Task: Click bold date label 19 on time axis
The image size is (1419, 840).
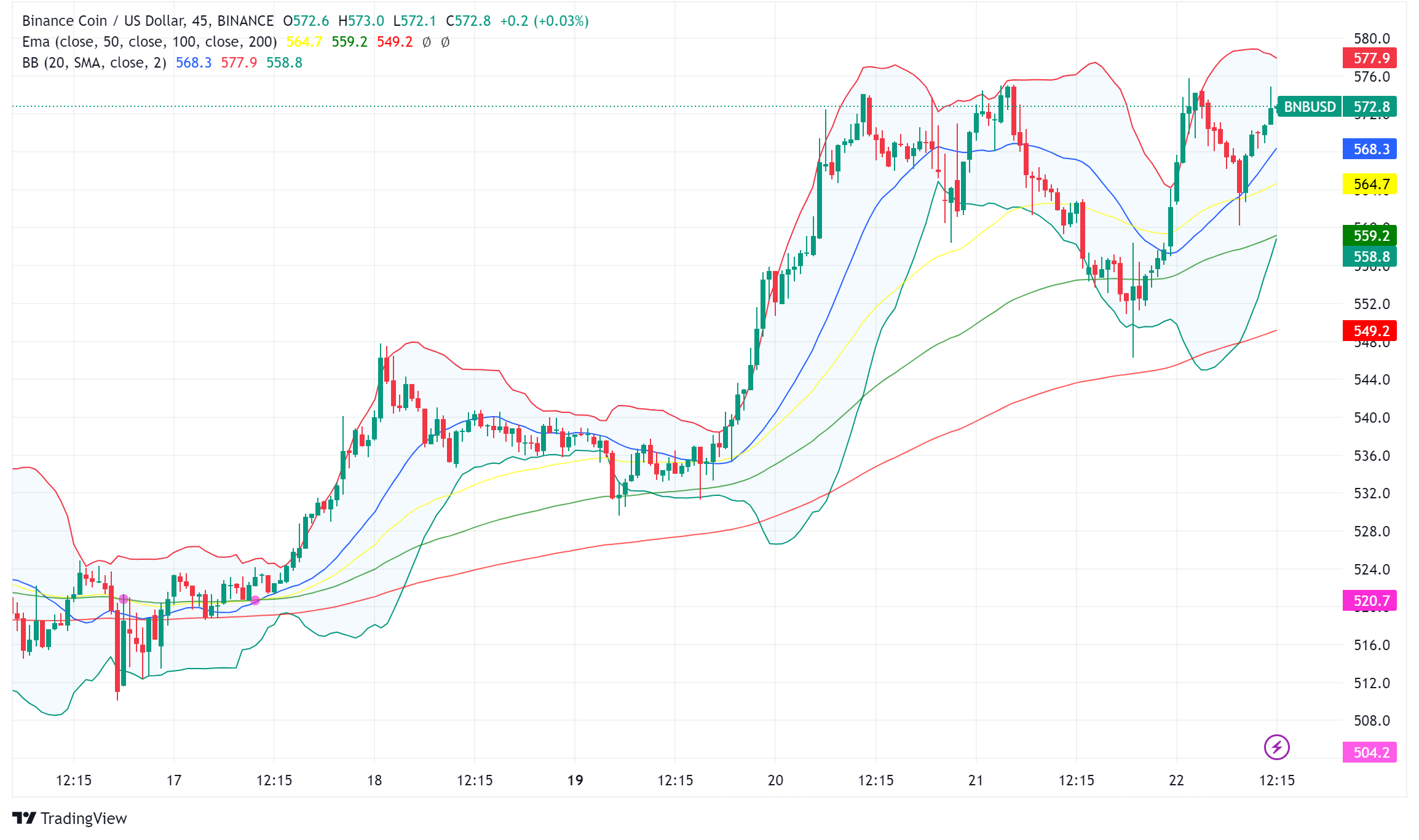Action: (x=575, y=780)
